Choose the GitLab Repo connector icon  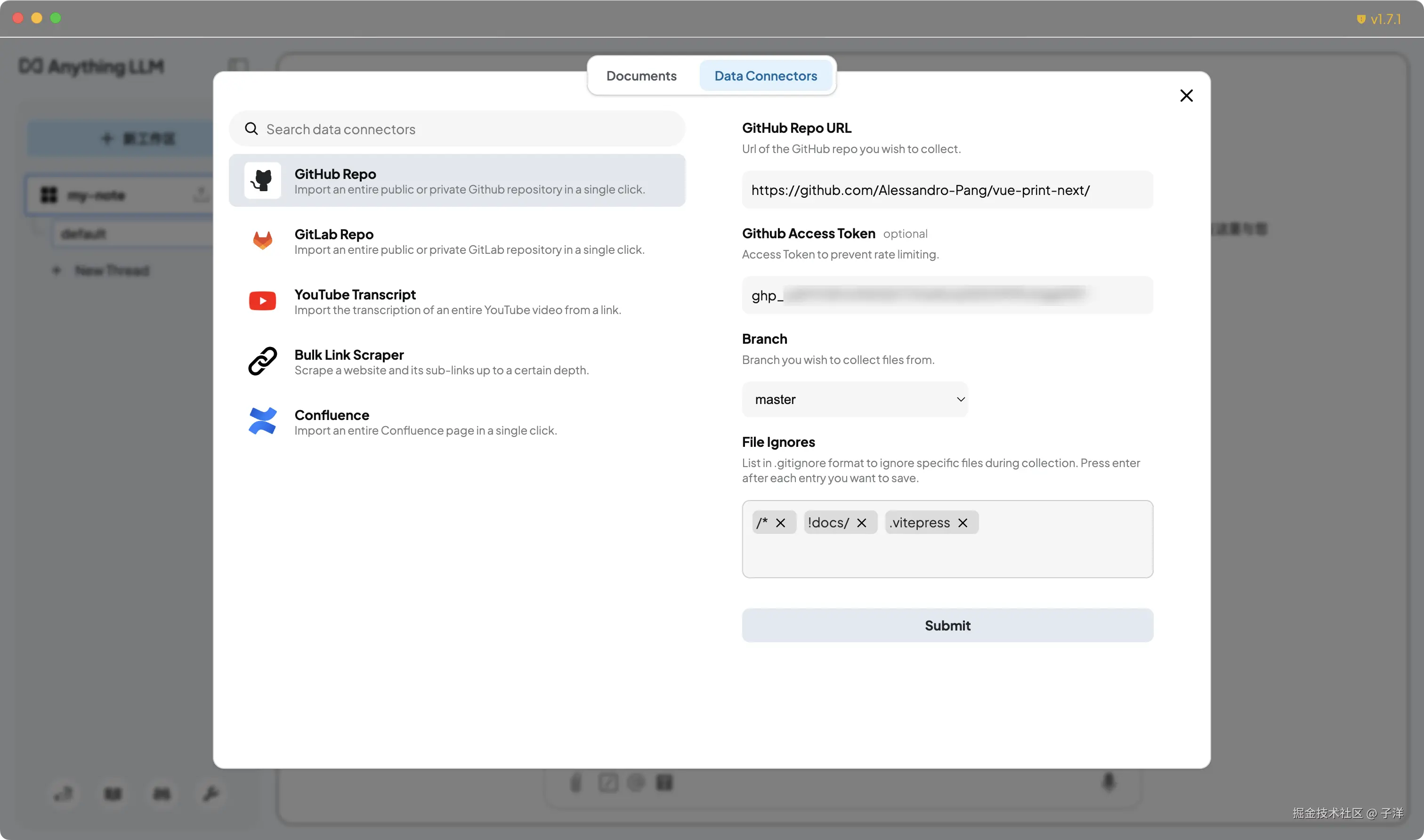[262, 241]
